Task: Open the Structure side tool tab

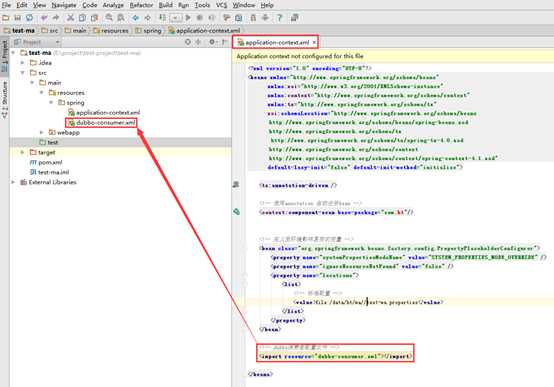Action: (5, 99)
